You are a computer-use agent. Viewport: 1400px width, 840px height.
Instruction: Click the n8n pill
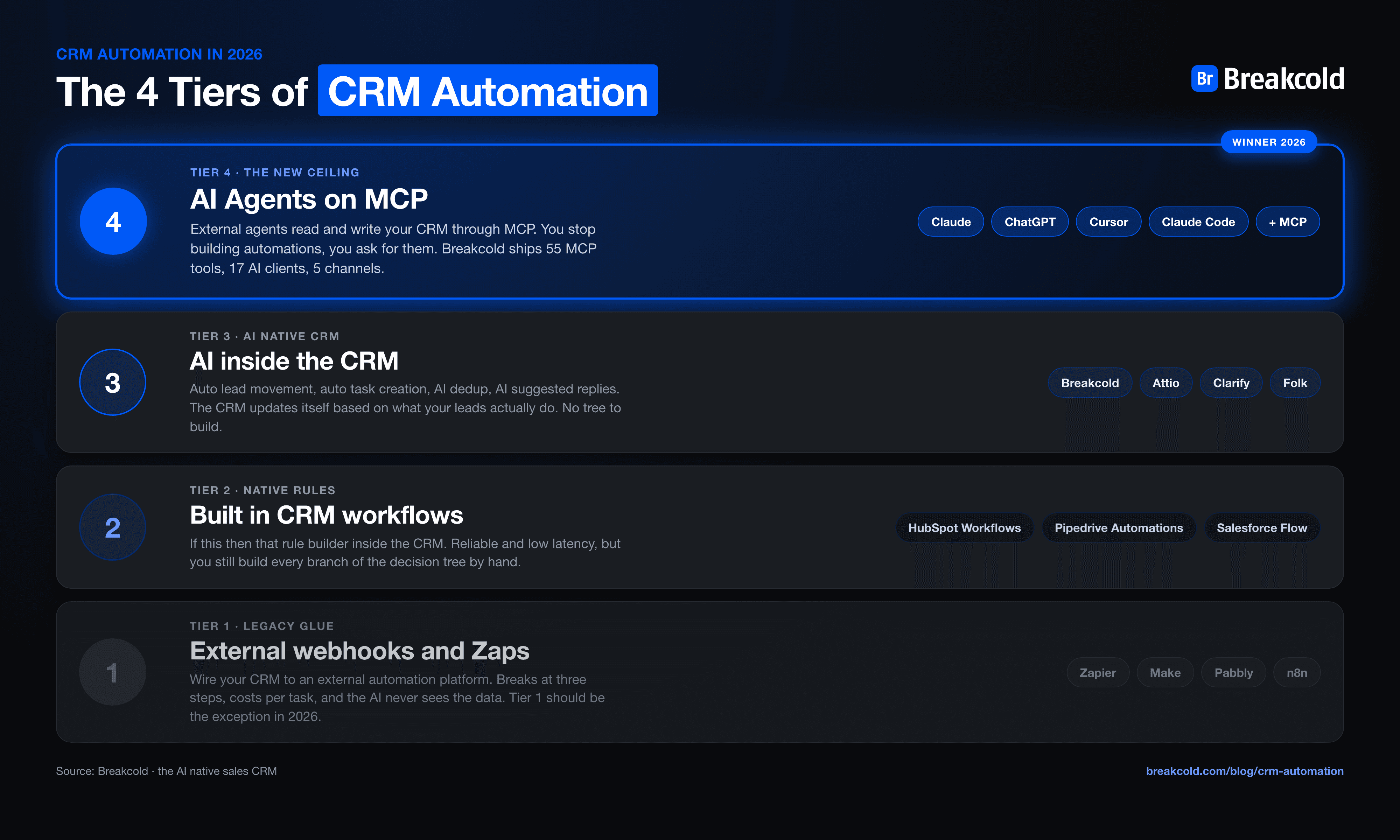tap(1296, 673)
